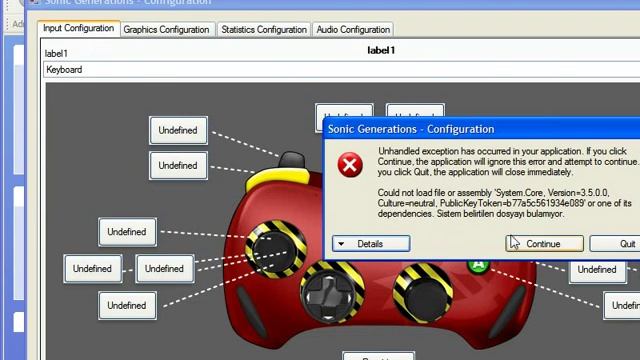Click the 'label1' text above Keyboard box
Viewport: 640px width, 360px height.
pos(56,53)
